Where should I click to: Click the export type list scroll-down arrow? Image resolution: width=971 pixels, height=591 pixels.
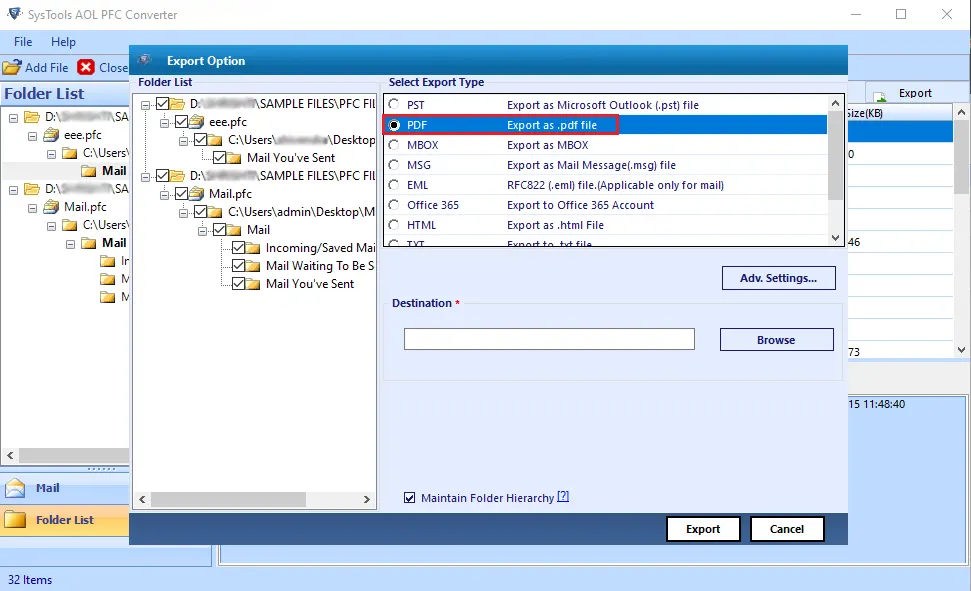(x=835, y=238)
